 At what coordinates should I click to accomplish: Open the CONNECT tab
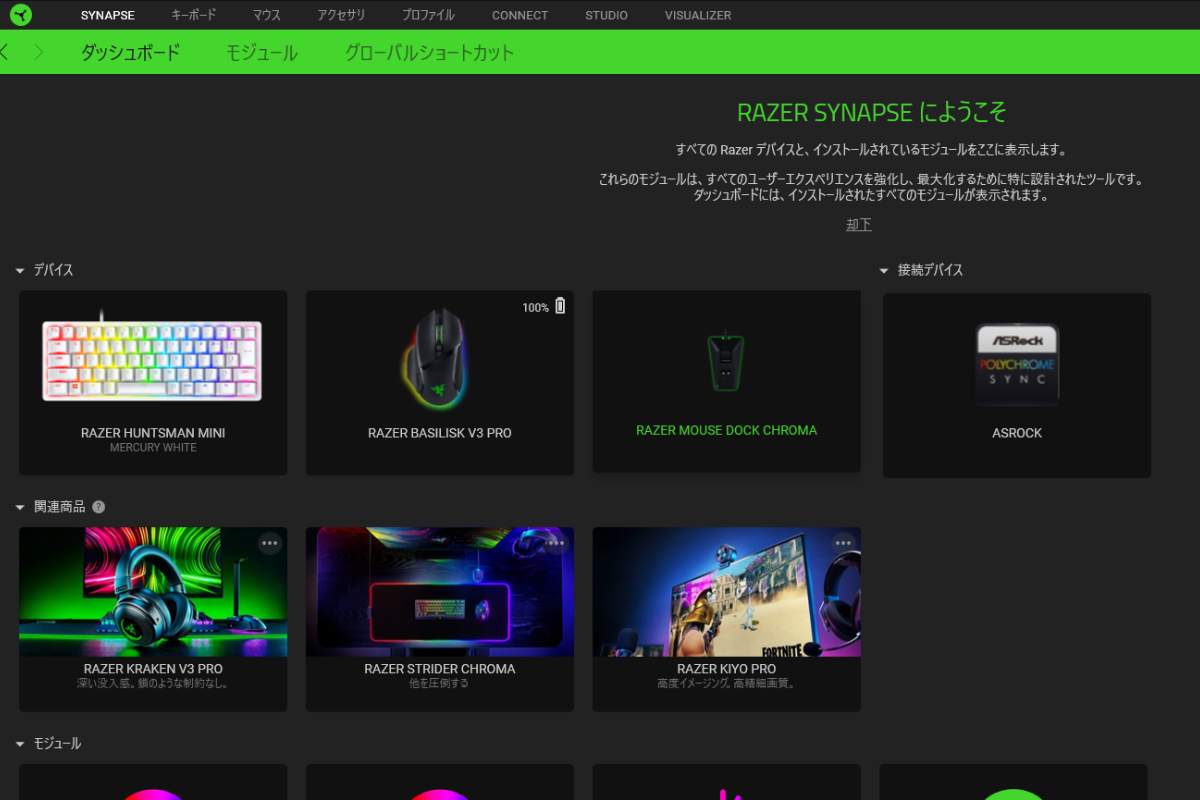coord(520,15)
